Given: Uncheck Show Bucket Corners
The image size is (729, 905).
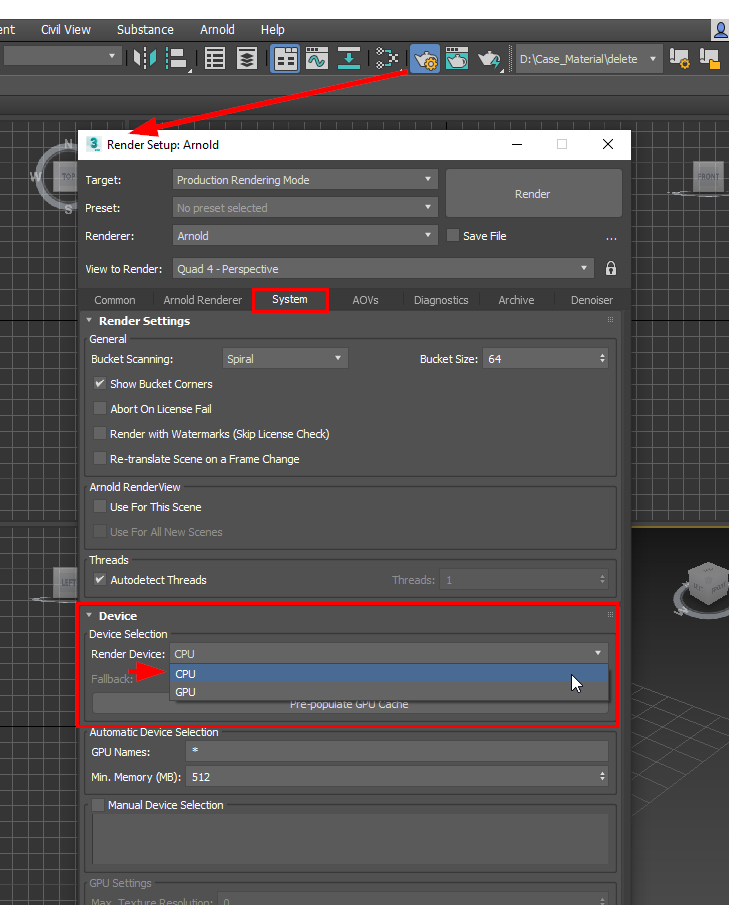Looking at the screenshot, I should tap(100, 384).
